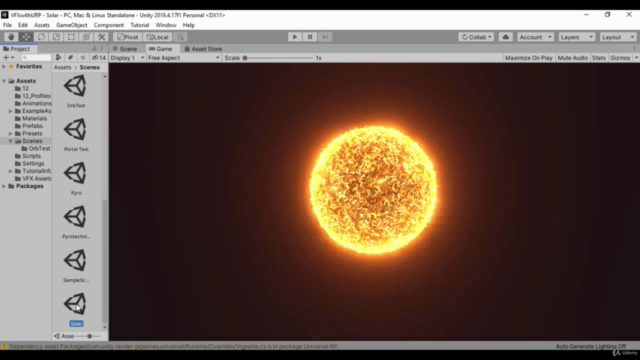Viewport: 640px width, 360px height.
Task: Select the SampleSc... scene asset
Action: click(x=76, y=265)
